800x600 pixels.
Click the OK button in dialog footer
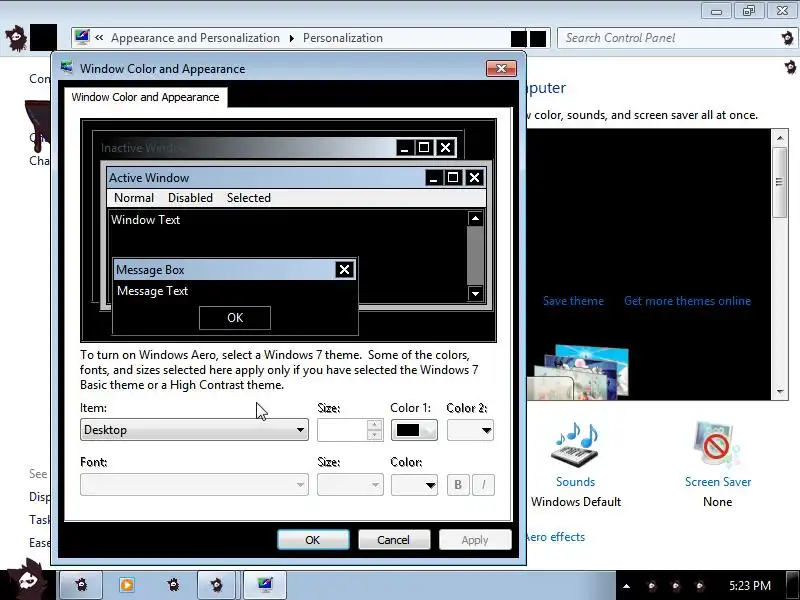click(x=313, y=540)
